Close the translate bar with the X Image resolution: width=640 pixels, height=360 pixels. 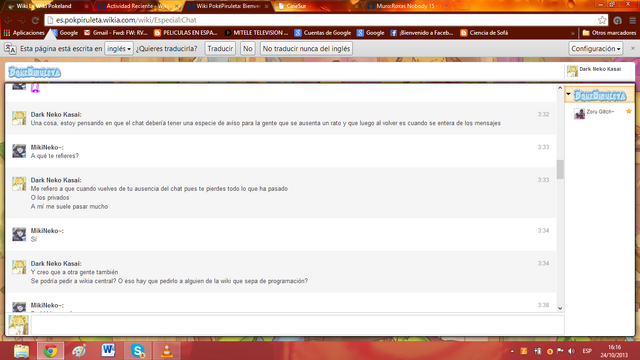(633, 48)
